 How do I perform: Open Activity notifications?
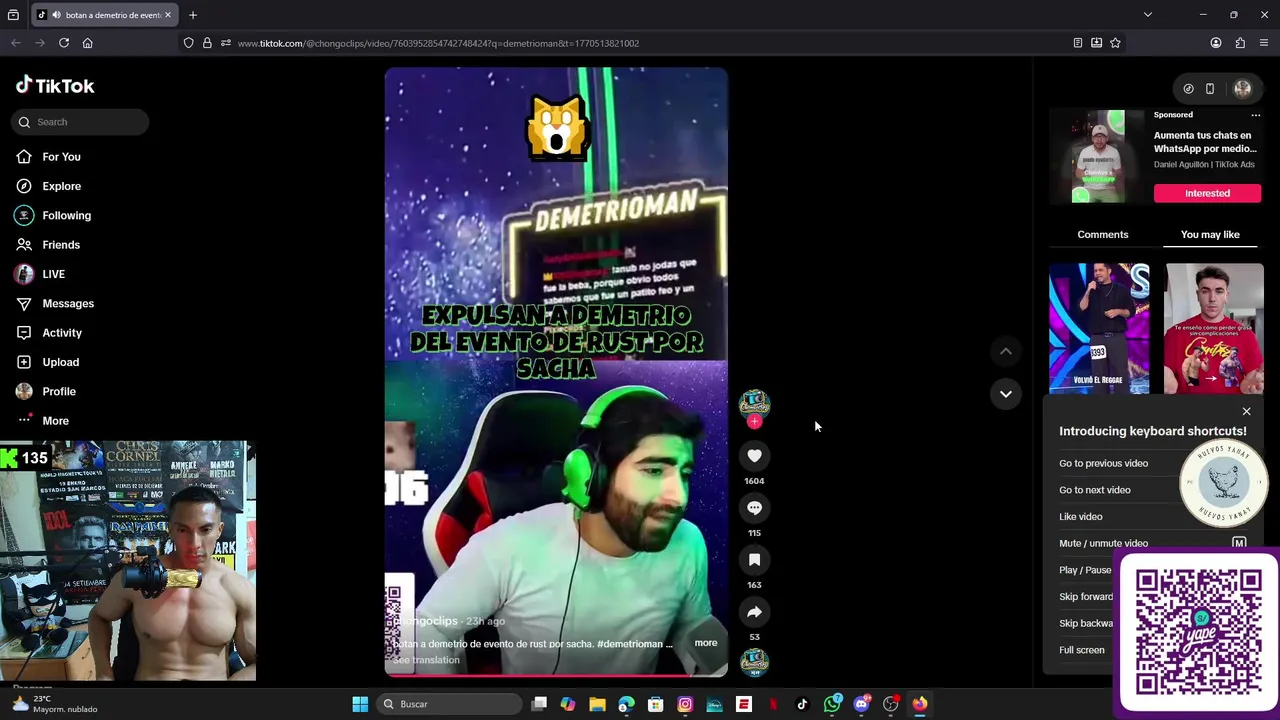pyautogui.click(x=61, y=333)
